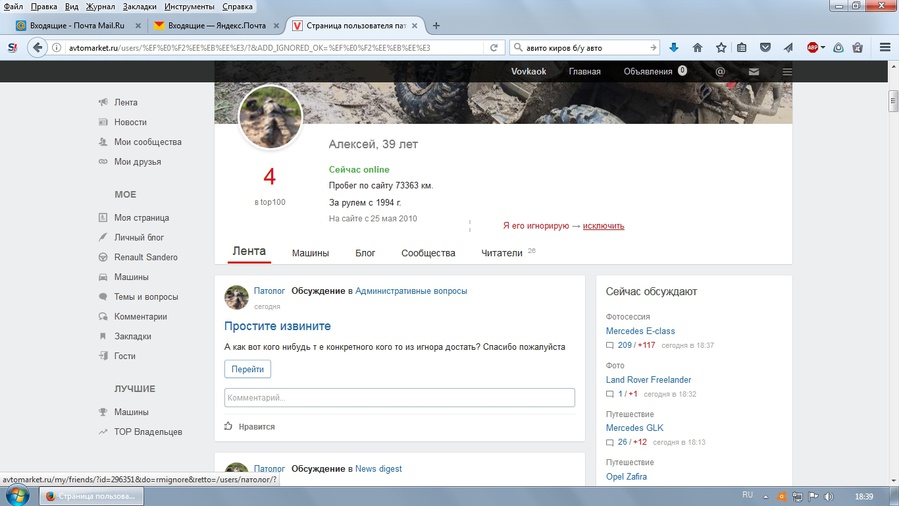This screenshot has height=506, width=899.
Task: Click the search go arrow in search box
Action: point(652,48)
